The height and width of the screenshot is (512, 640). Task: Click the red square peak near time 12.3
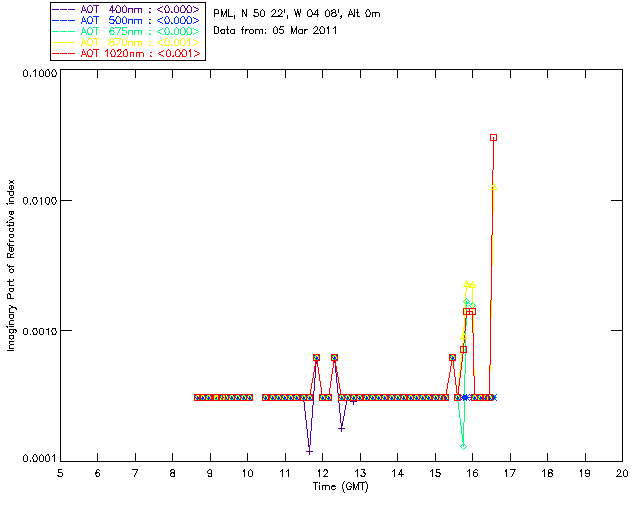pyautogui.click(x=334, y=357)
